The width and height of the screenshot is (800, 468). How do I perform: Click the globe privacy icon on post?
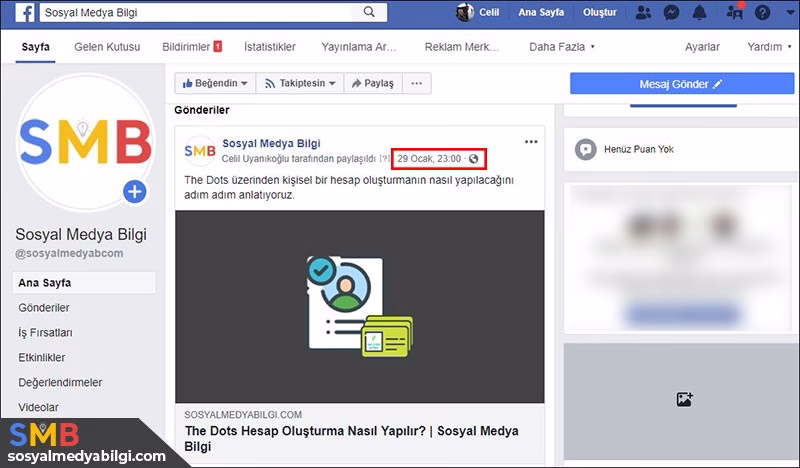pos(473,159)
